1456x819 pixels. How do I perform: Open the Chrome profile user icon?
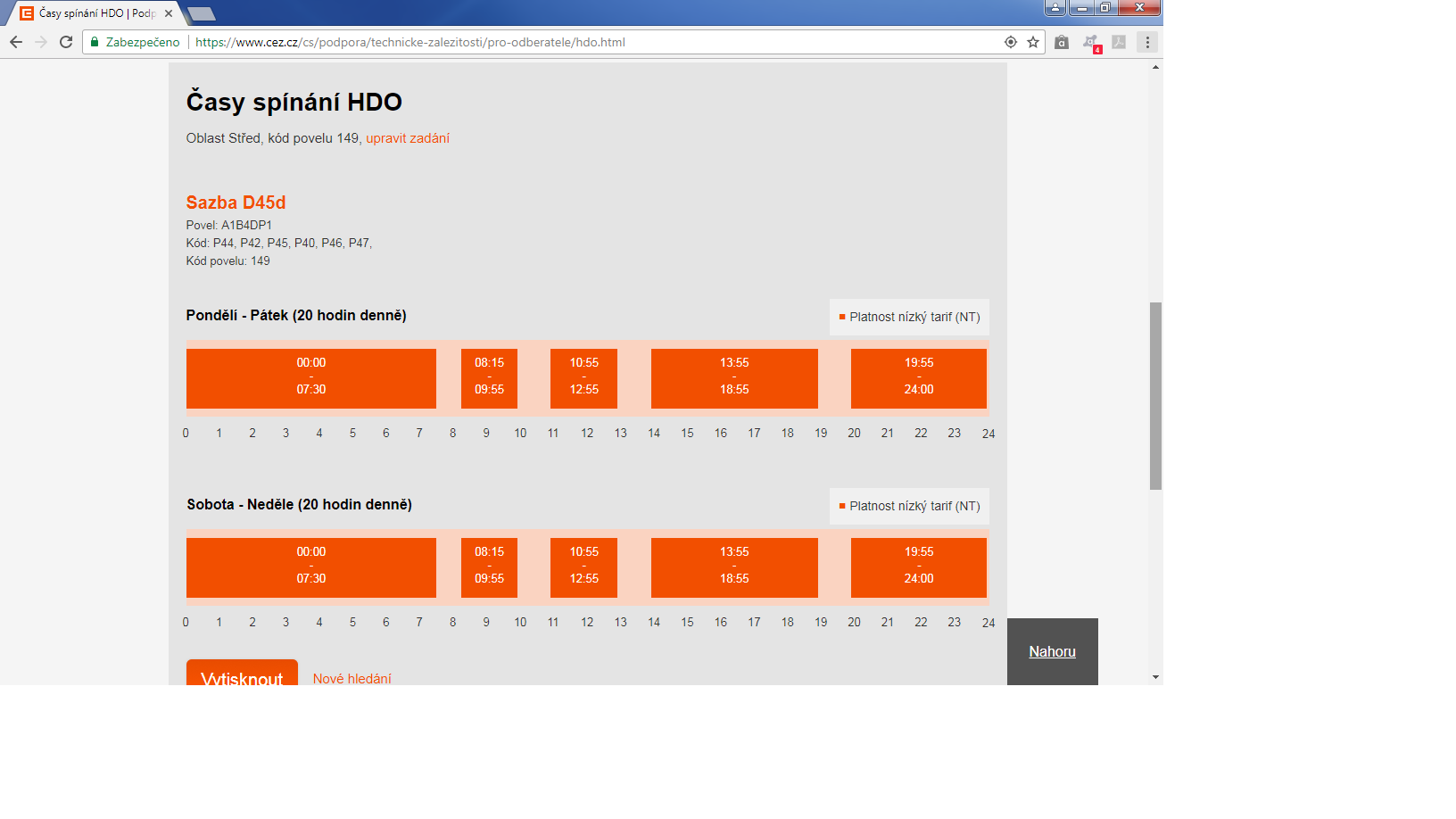point(1055,8)
